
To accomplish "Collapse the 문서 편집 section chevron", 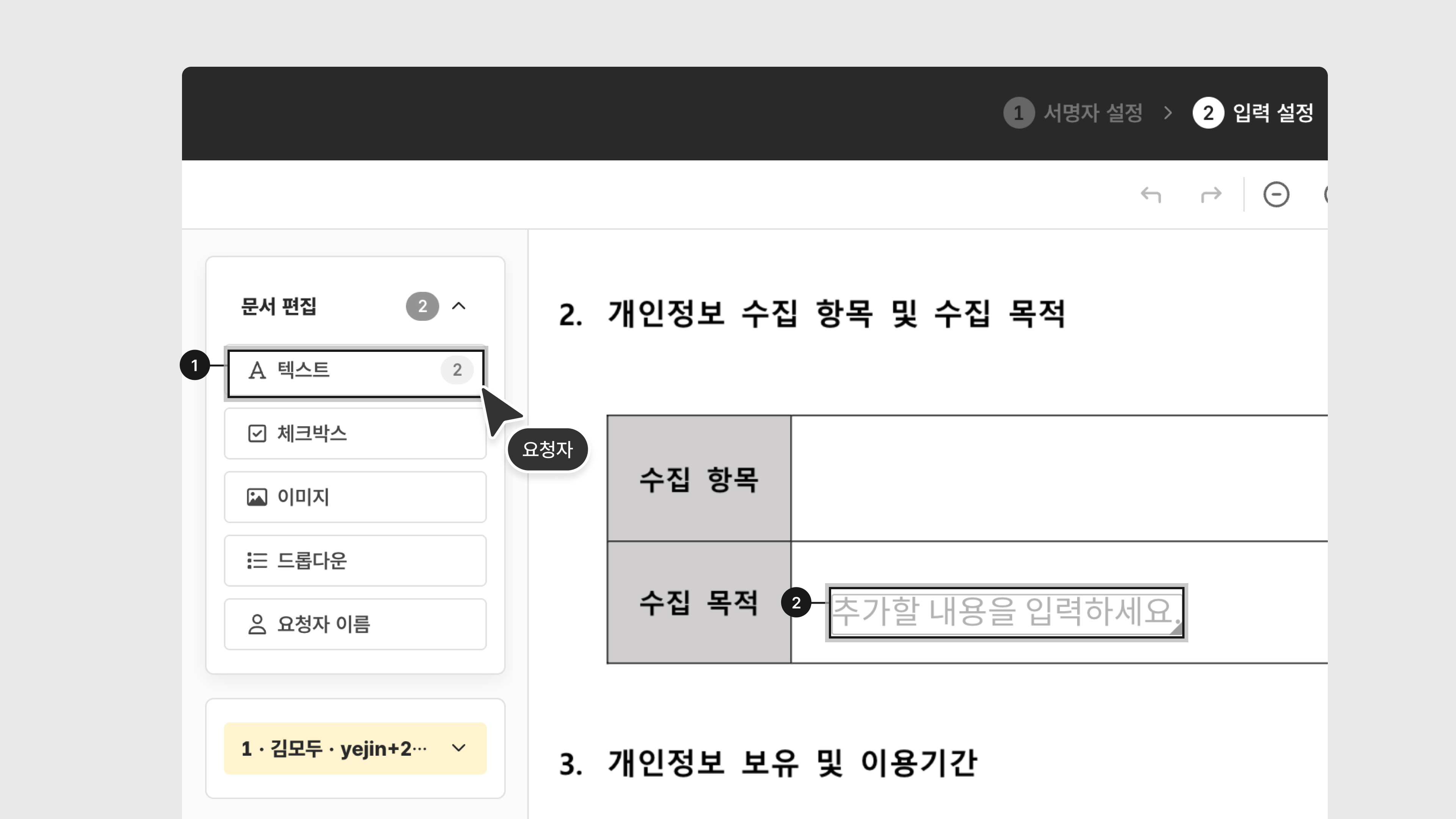I will click(459, 306).
